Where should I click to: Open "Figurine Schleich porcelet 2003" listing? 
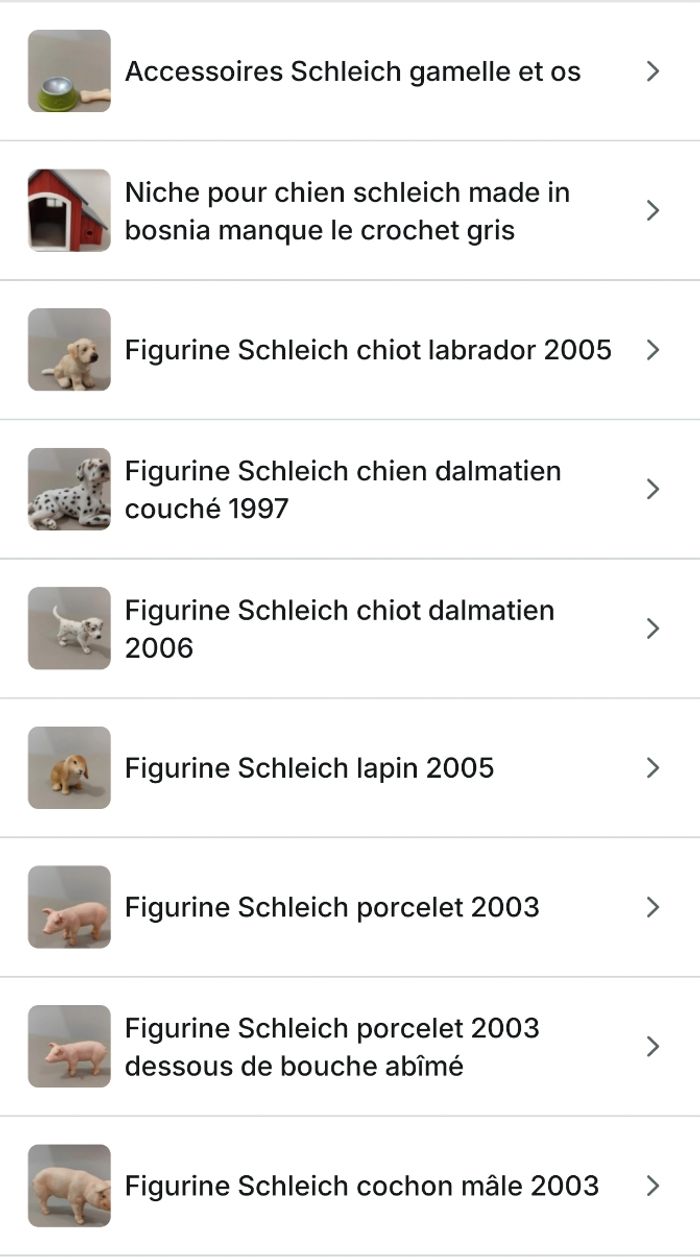(x=332, y=907)
